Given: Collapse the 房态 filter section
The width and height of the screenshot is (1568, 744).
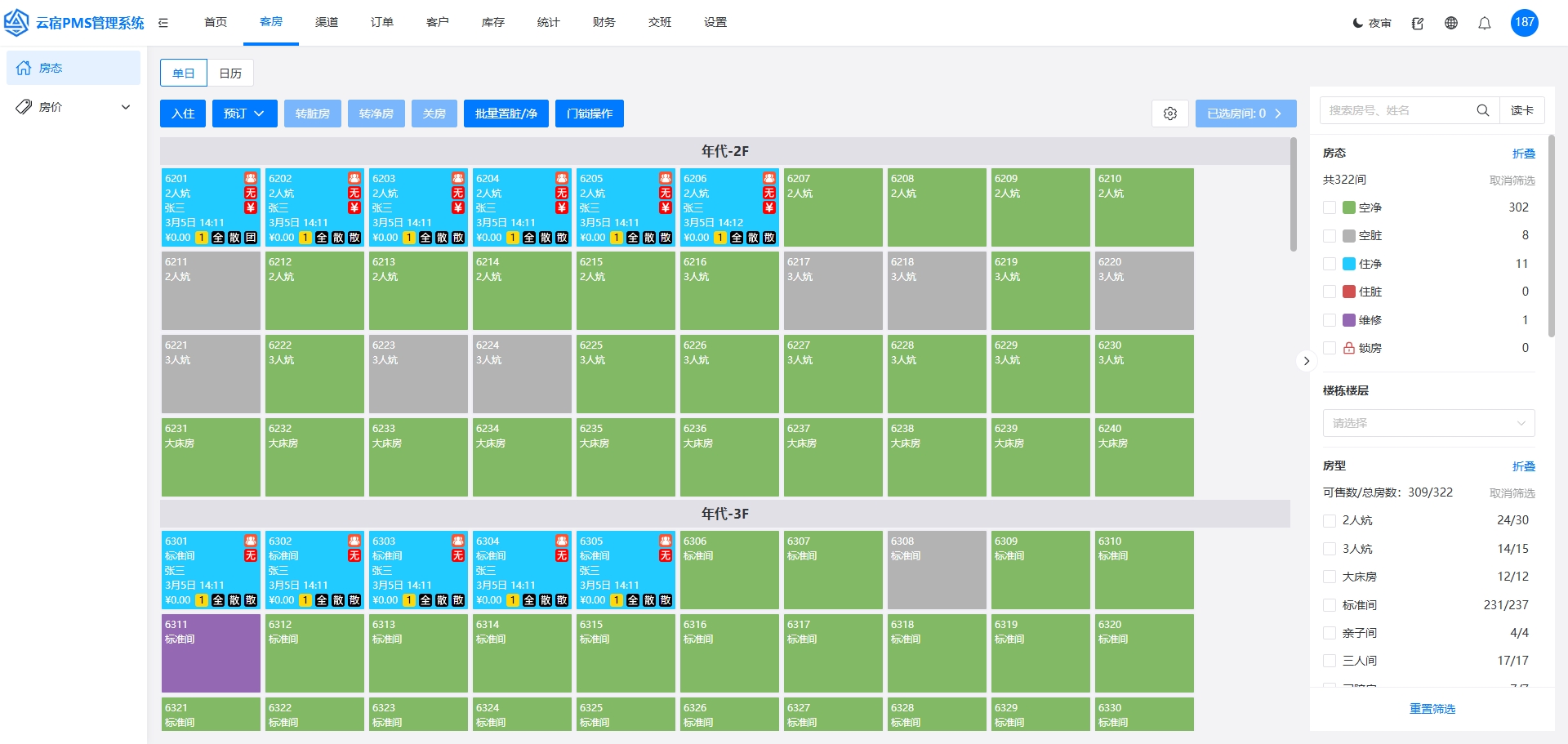Looking at the screenshot, I should tap(1524, 154).
